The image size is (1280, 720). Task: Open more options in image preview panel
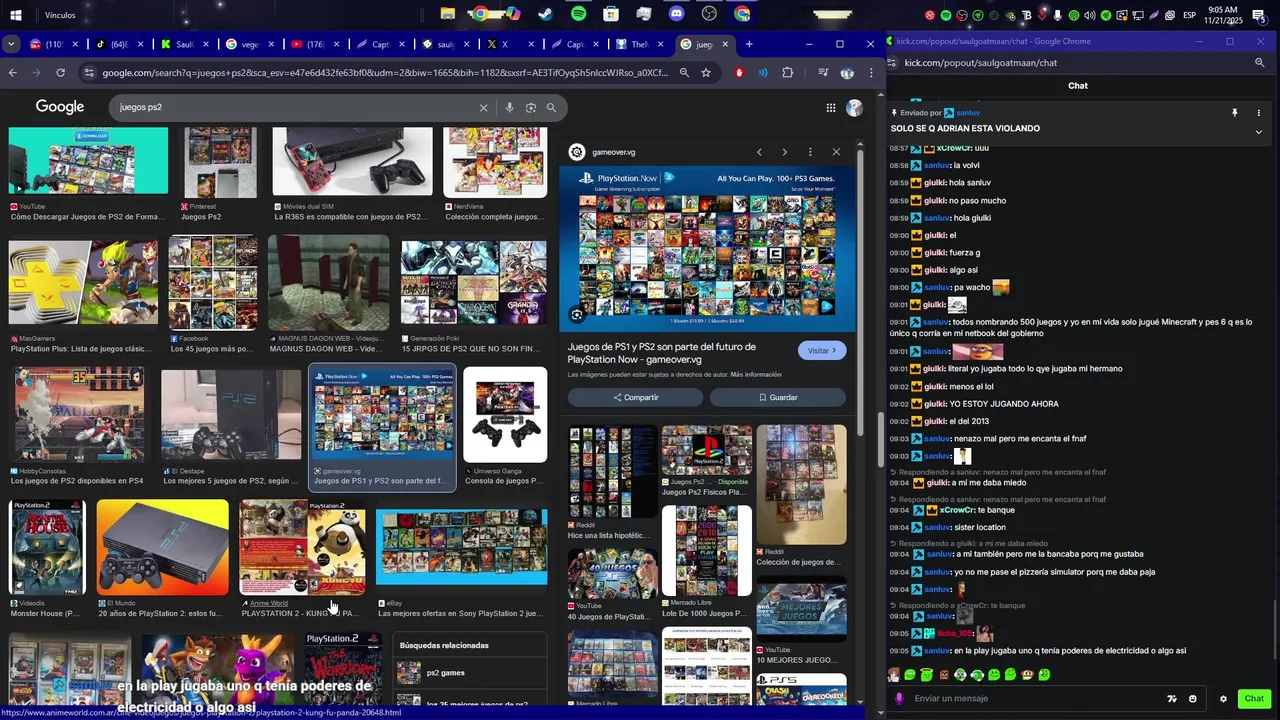[x=810, y=152]
